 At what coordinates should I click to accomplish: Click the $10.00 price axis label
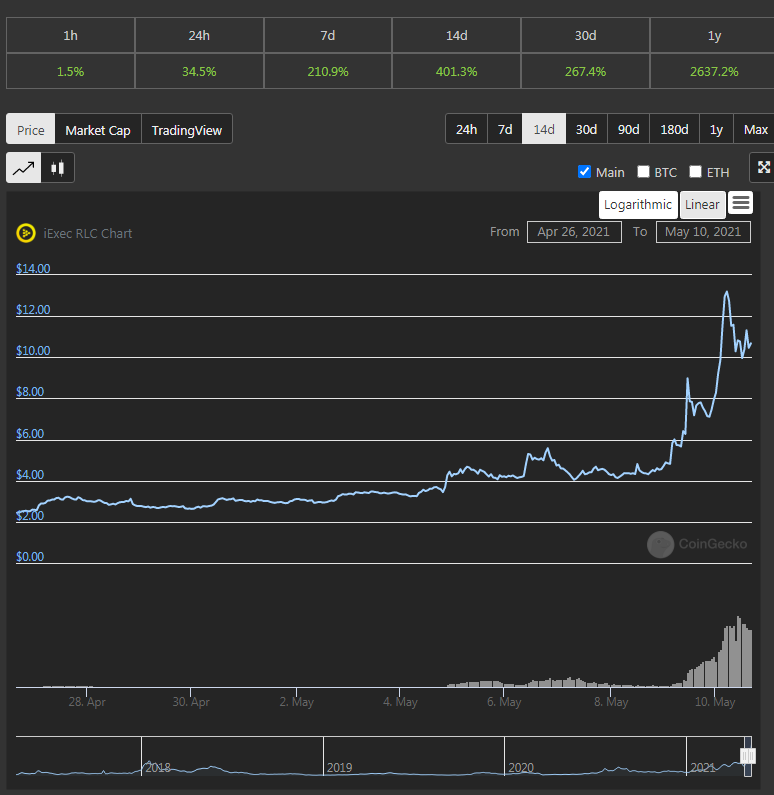(x=33, y=350)
